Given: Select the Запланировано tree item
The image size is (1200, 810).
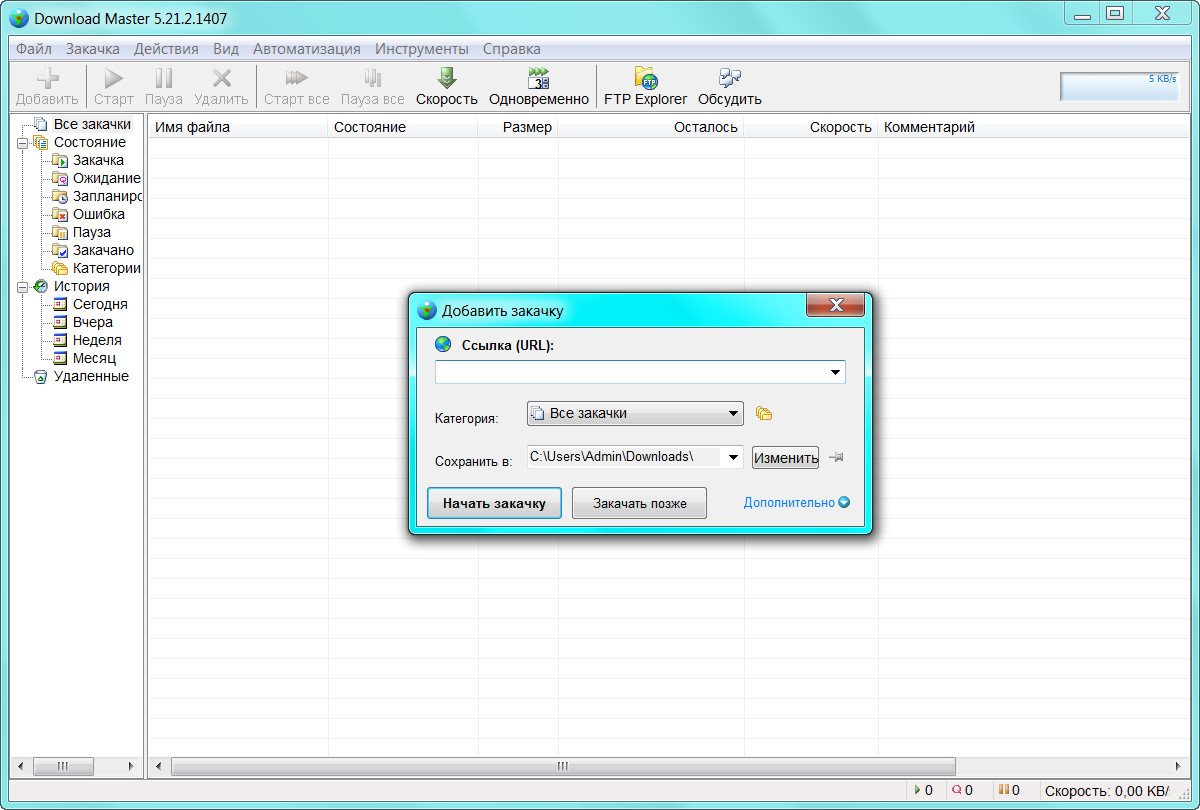Looking at the screenshot, I should 107,196.
